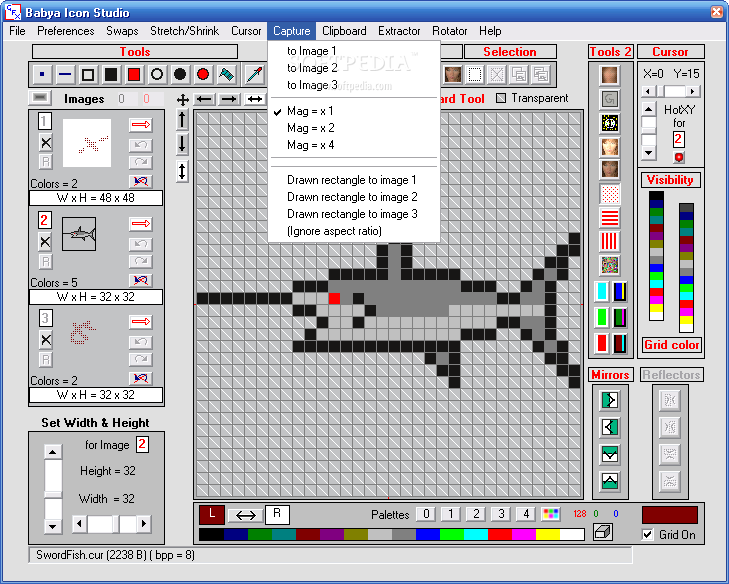Shift image up with up arrow button
This screenshot has width=729, height=584.
click(182, 120)
